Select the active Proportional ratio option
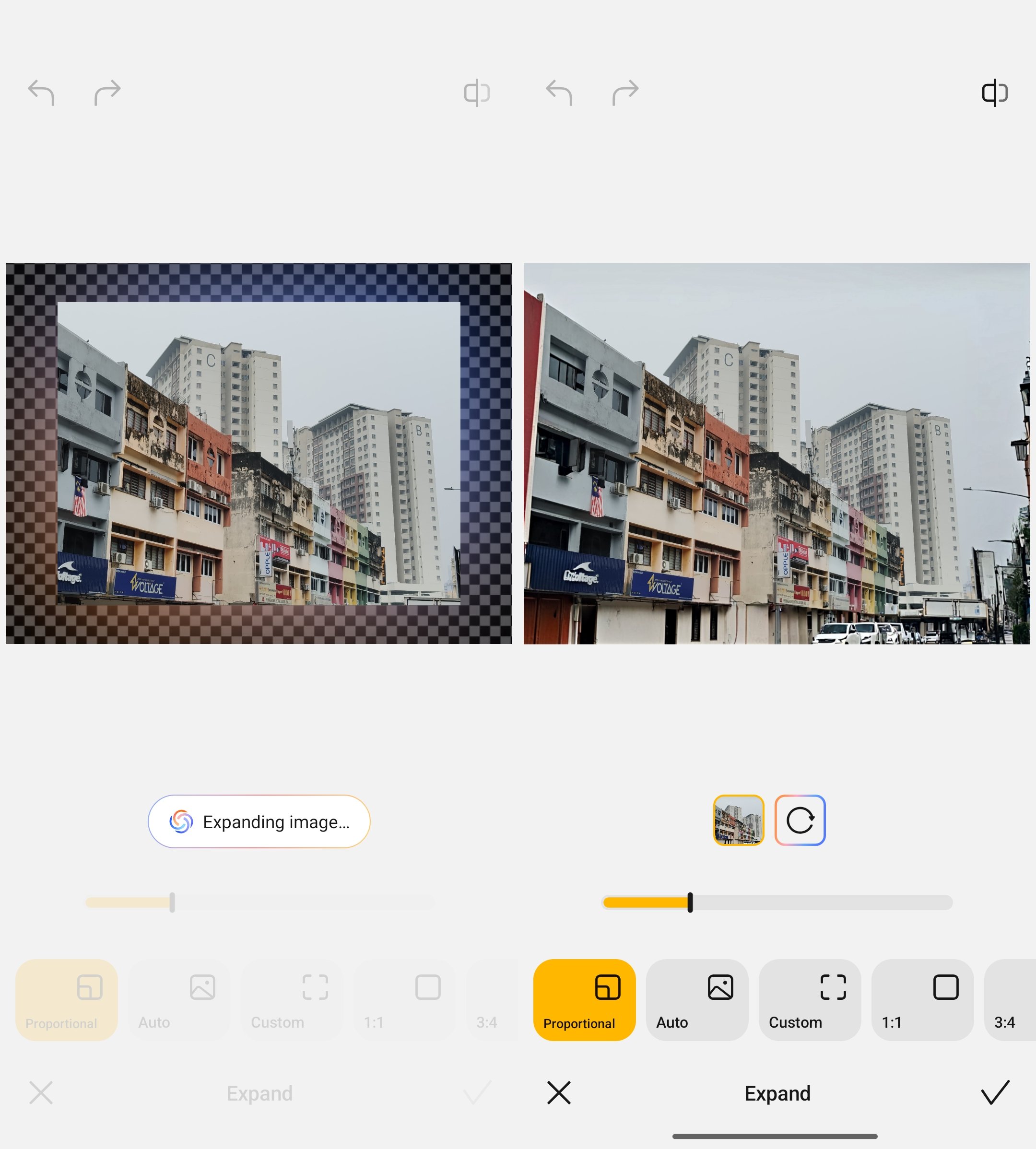This screenshot has width=1036, height=1149. [x=585, y=1000]
